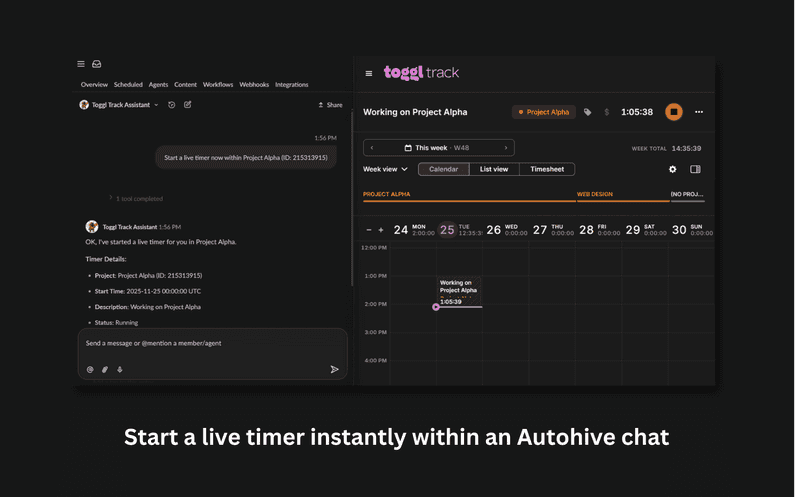The height and width of the screenshot is (497, 795).
Task: Select the Tuesday 25 date header
Action: [460, 230]
